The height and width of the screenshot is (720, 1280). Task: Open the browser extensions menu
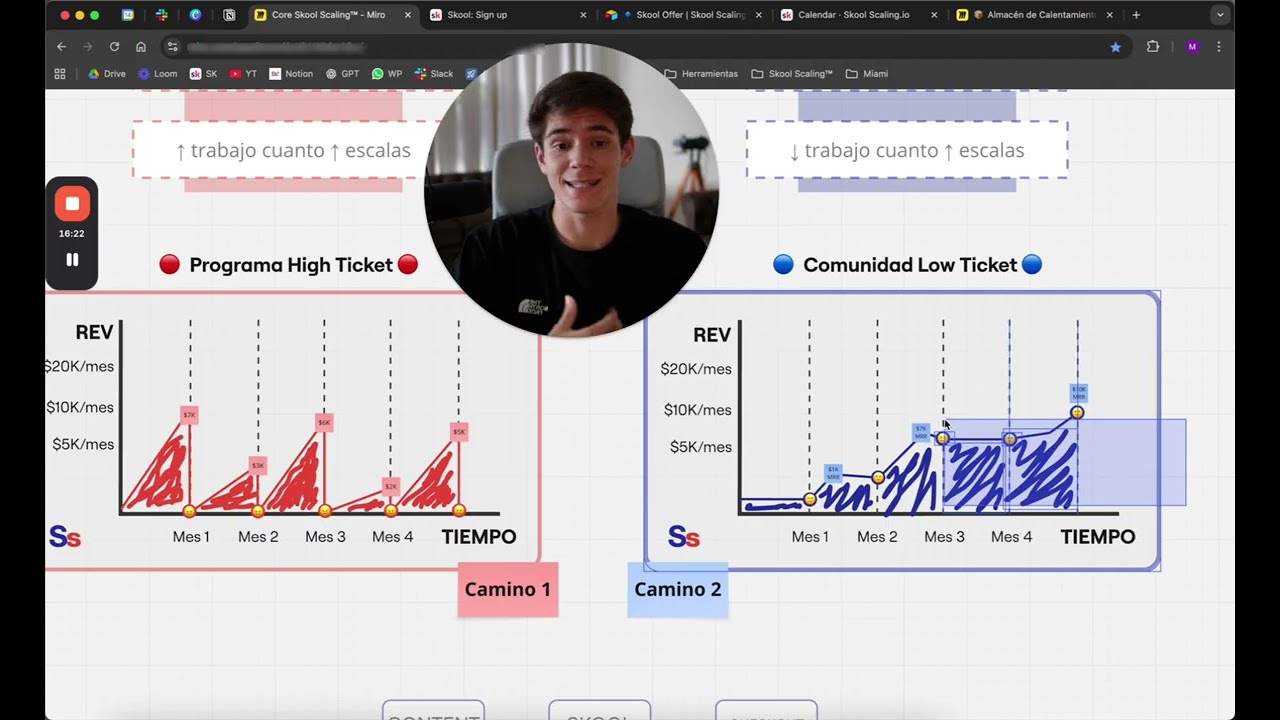pyautogui.click(x=1153, y=47)
